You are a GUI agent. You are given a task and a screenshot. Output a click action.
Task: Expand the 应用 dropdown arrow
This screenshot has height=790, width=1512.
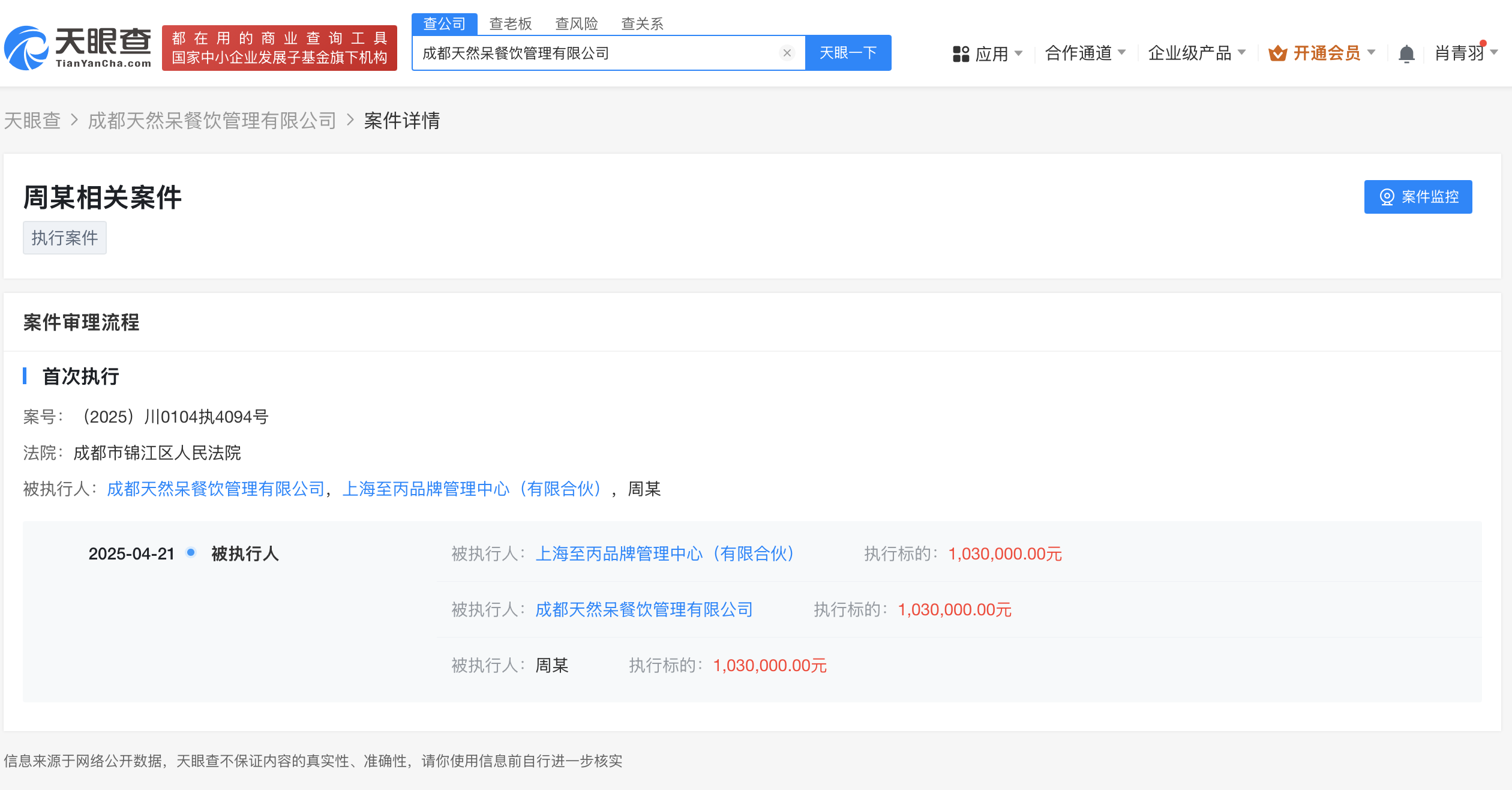coord(1018,53)
